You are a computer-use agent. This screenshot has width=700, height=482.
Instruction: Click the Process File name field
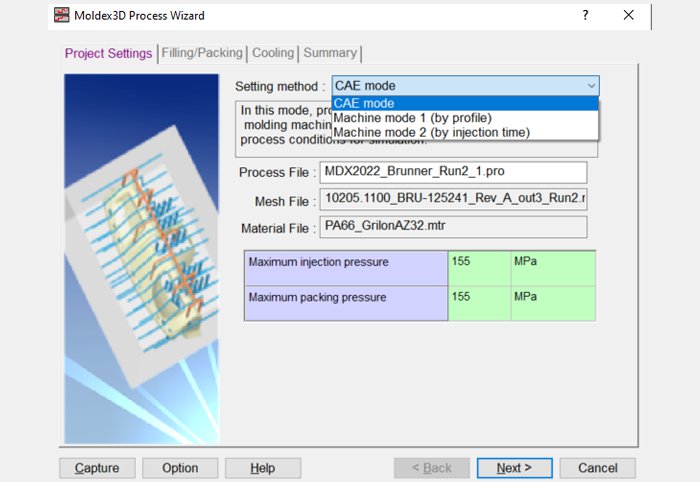pos(453,172)
